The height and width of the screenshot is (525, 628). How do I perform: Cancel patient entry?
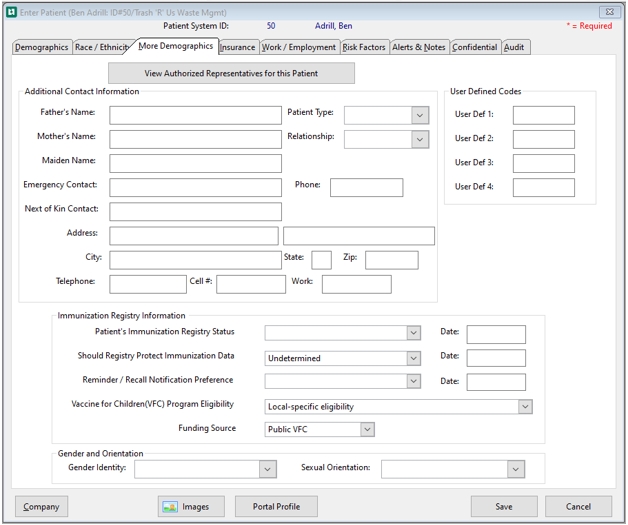pyautogui.click(x=578, y=507)
